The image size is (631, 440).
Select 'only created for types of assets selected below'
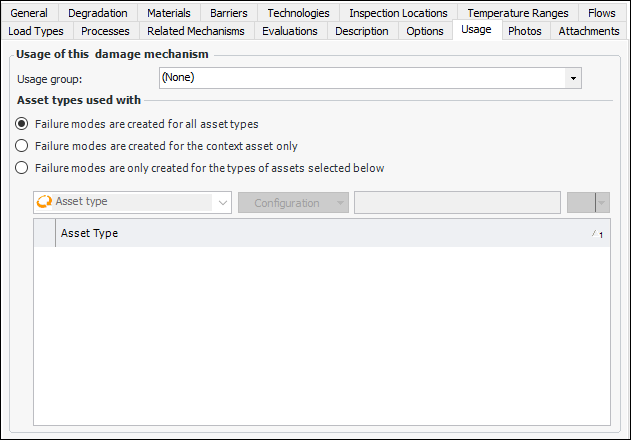pyautogui.click(x=22, y=168)
